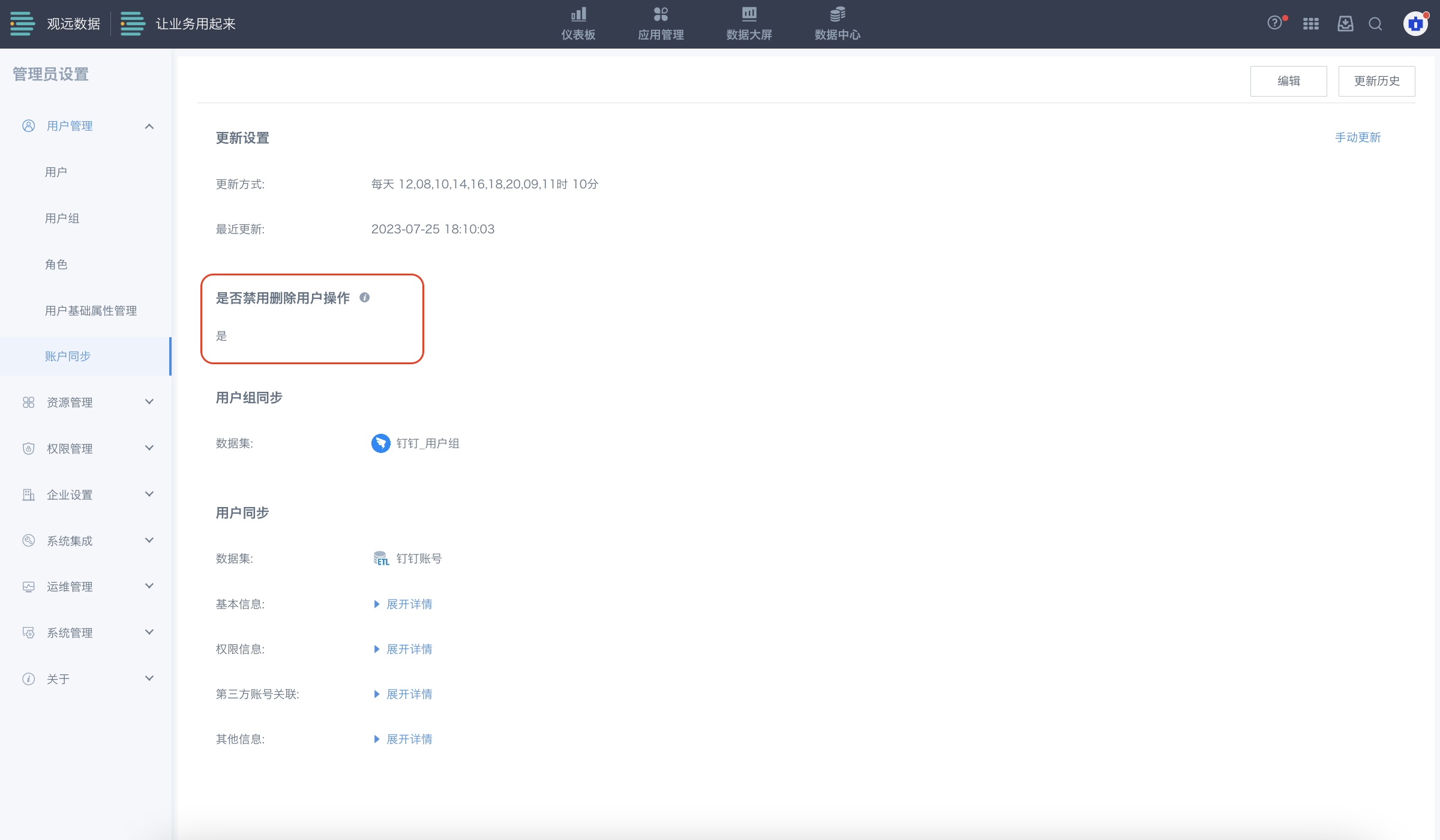Expand the 企业设置 section chevron
This screenshot has height=840, width=1440.
tap(149, 494)
